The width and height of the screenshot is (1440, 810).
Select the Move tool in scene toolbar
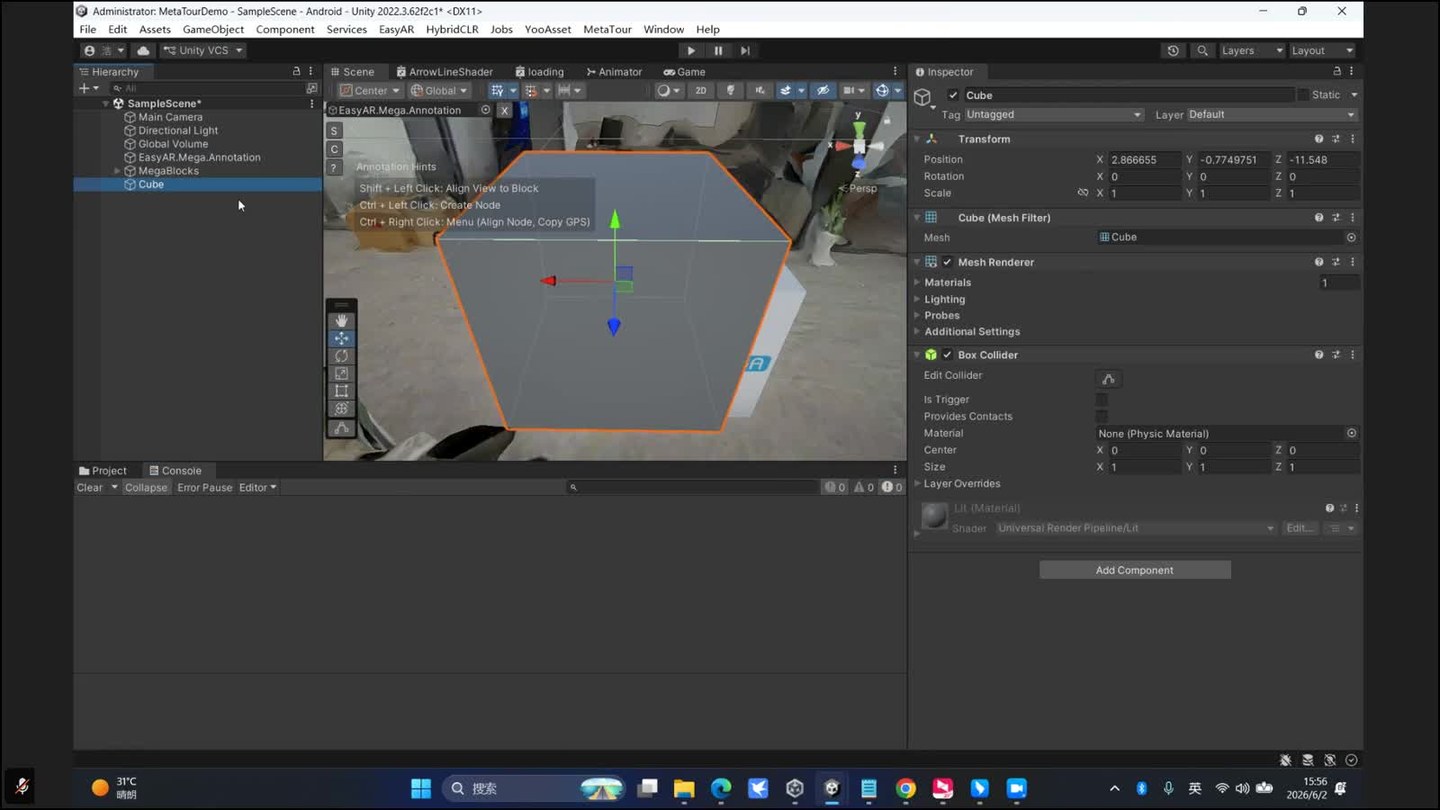(x=341, y=338)
